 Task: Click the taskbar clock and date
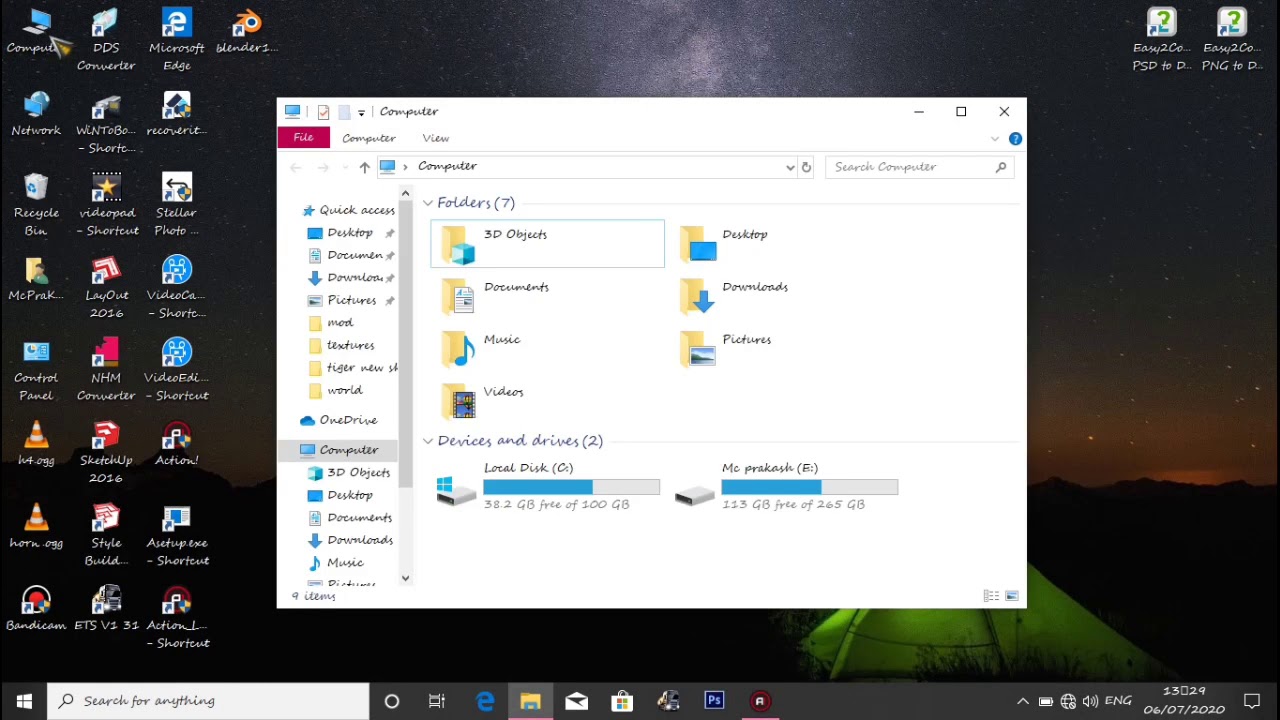(x=1184, y=701)
